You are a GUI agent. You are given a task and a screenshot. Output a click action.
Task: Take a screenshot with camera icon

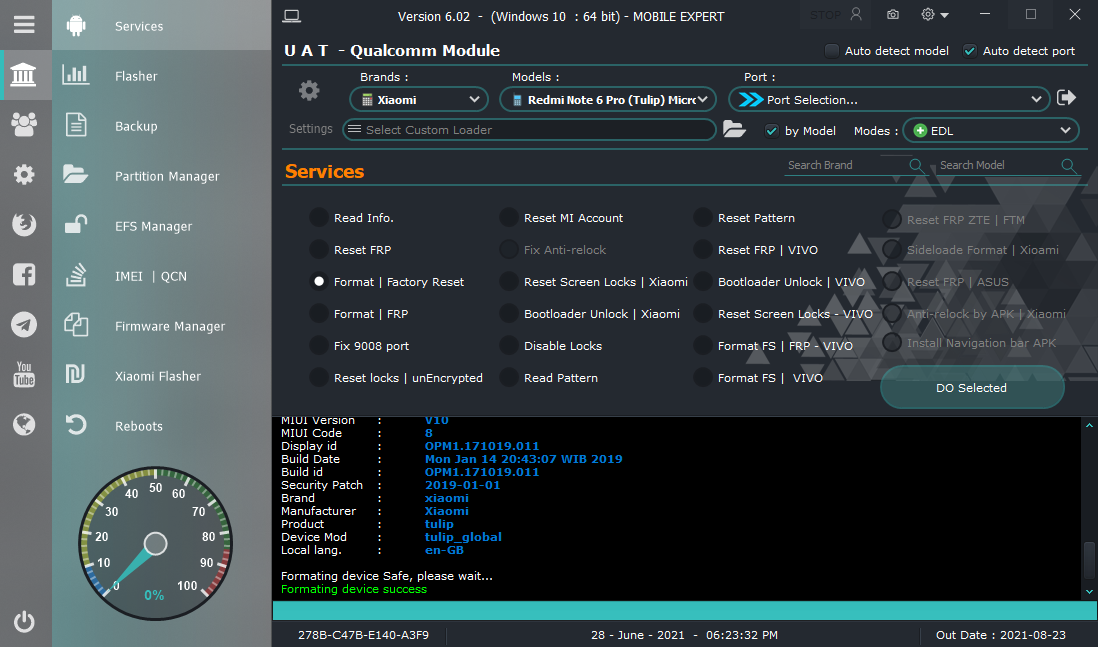click(x=893, y=15)
